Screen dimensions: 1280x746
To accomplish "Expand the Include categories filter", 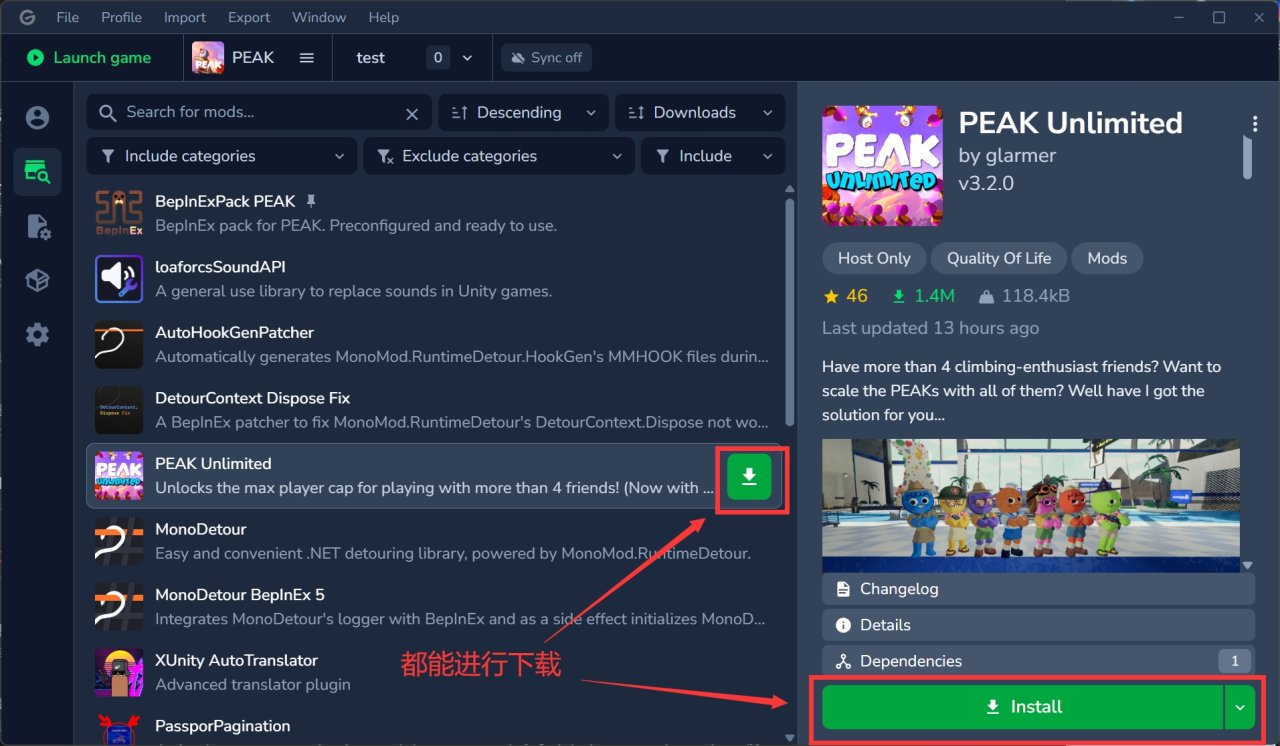I will pos(221,156).
